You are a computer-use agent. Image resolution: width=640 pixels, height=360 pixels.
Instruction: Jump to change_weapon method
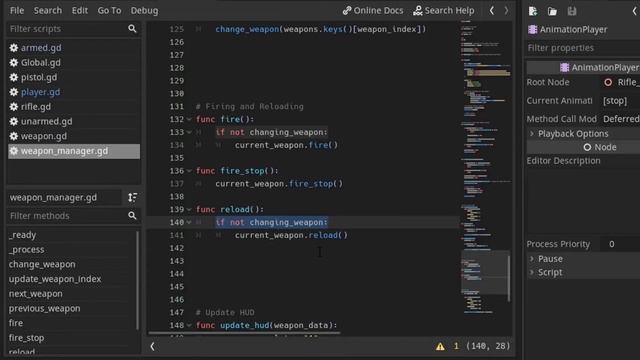click(42, 264)
